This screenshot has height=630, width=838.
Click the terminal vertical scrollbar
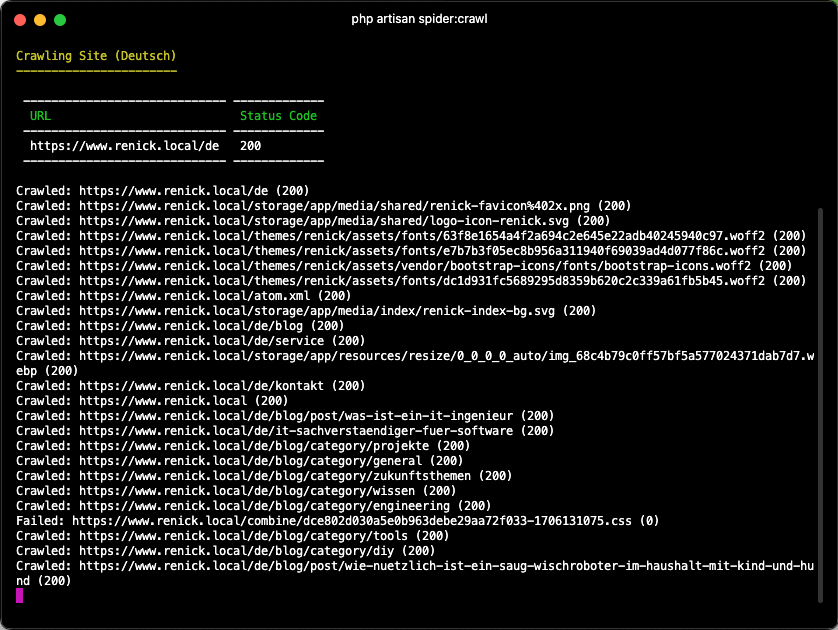tap(820, 405)
